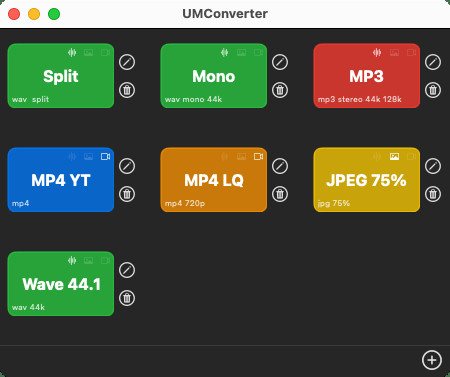Viewport: 450px width, 377px height.
Task: Open editor for the MP3 preset
Action: click(x=433, y=62)
